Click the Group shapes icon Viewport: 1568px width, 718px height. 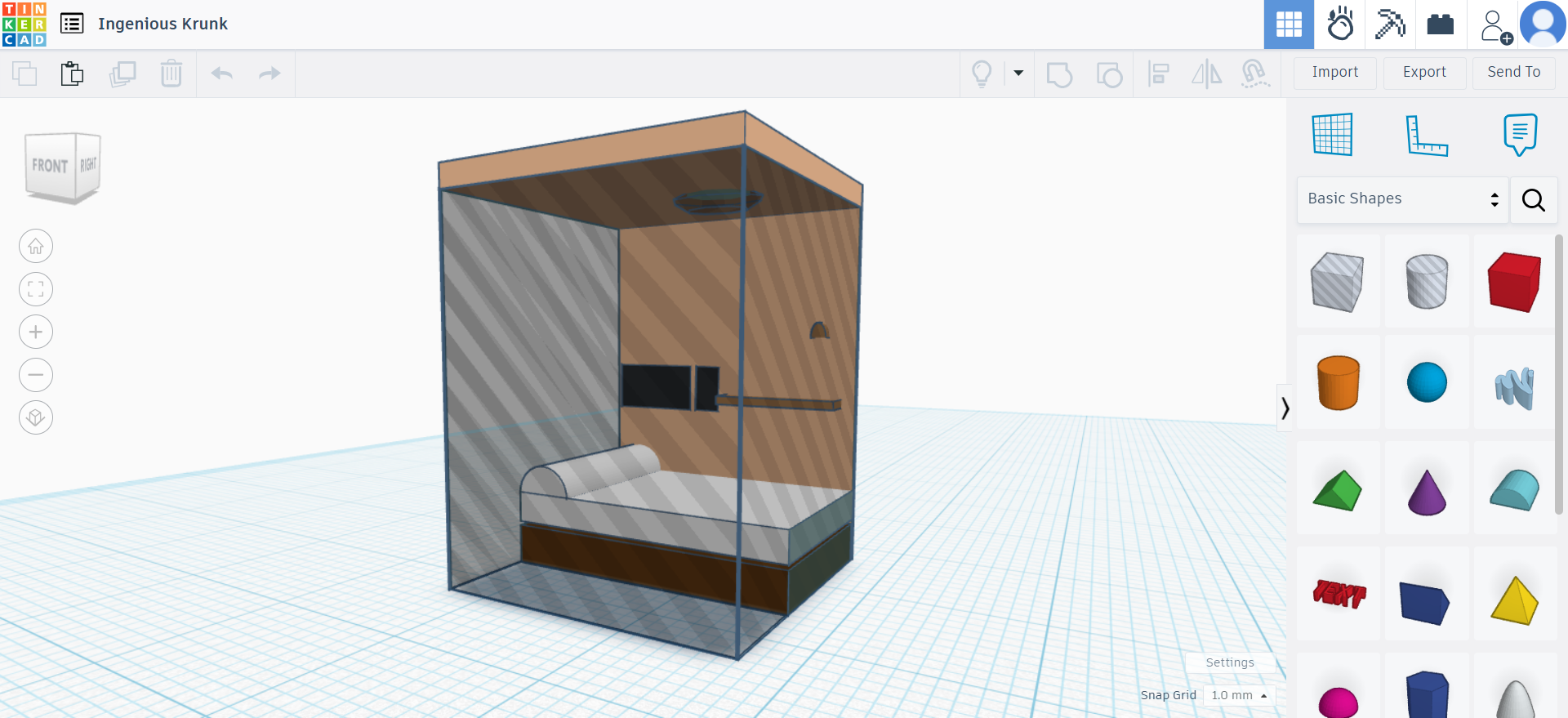tap(1059, 74)
